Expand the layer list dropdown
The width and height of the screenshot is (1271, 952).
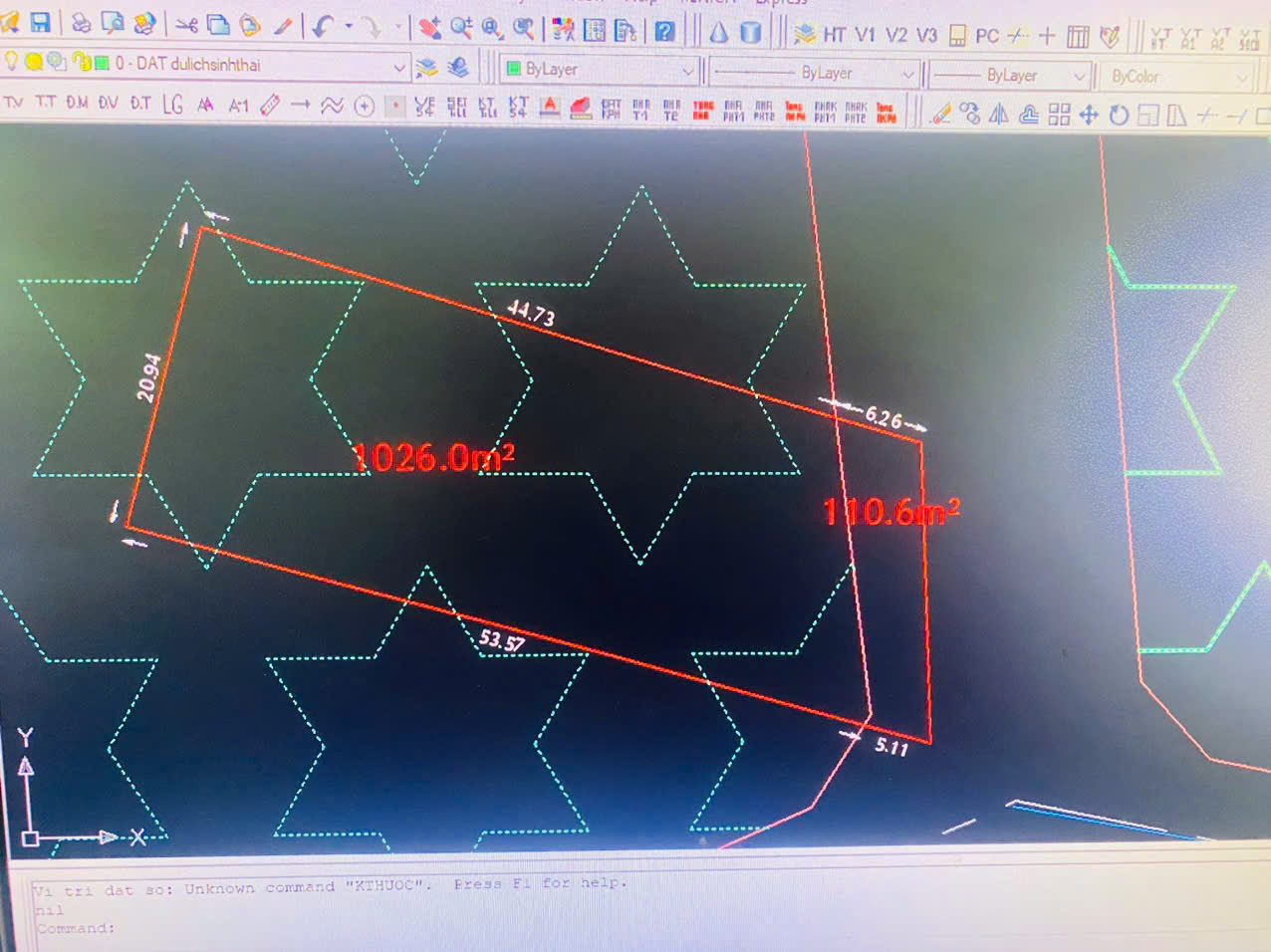click(x=398, y=68)
